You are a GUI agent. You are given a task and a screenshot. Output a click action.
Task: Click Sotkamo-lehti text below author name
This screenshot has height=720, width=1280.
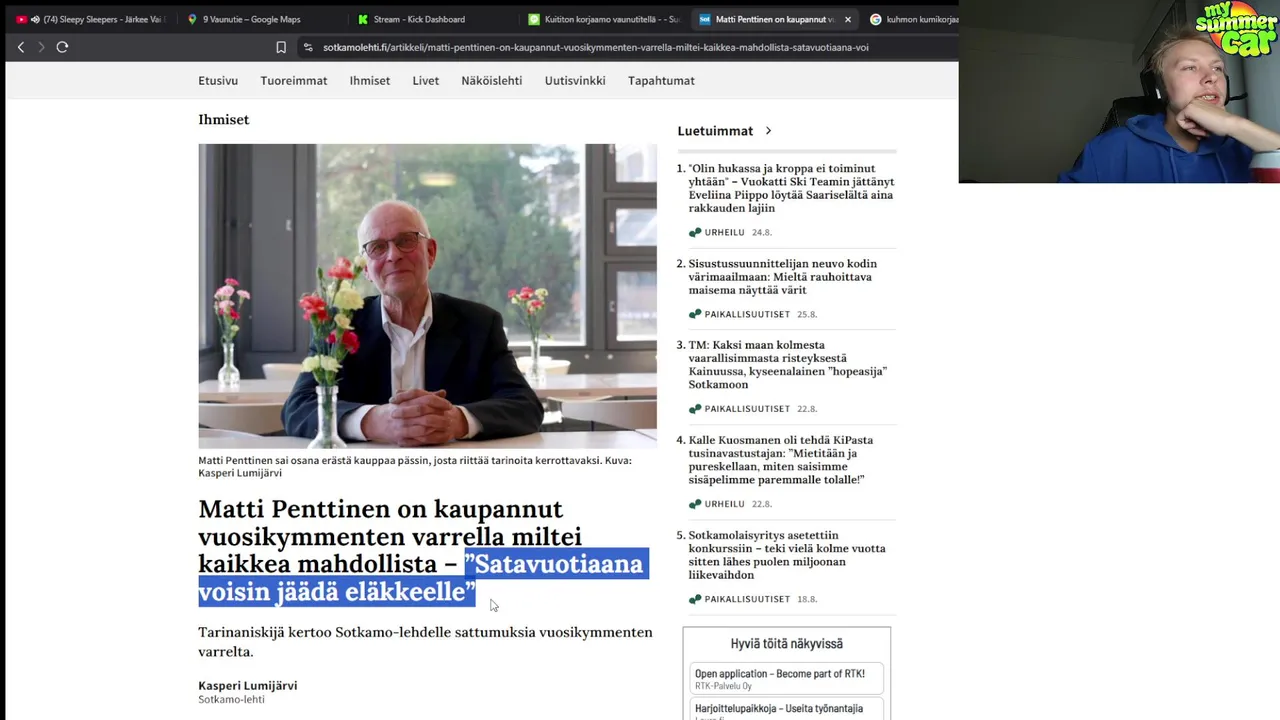231,699
